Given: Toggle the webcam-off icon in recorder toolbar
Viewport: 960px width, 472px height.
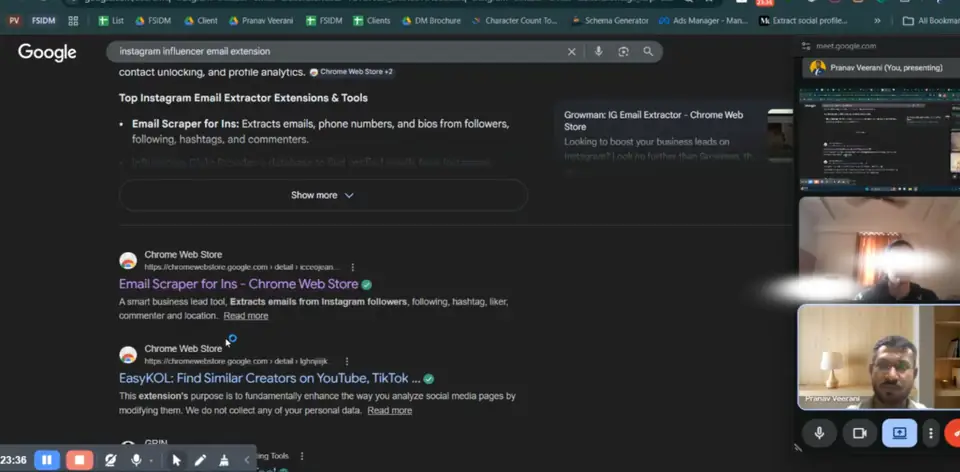Looking at the screenshot, I should tap(111, 460).
